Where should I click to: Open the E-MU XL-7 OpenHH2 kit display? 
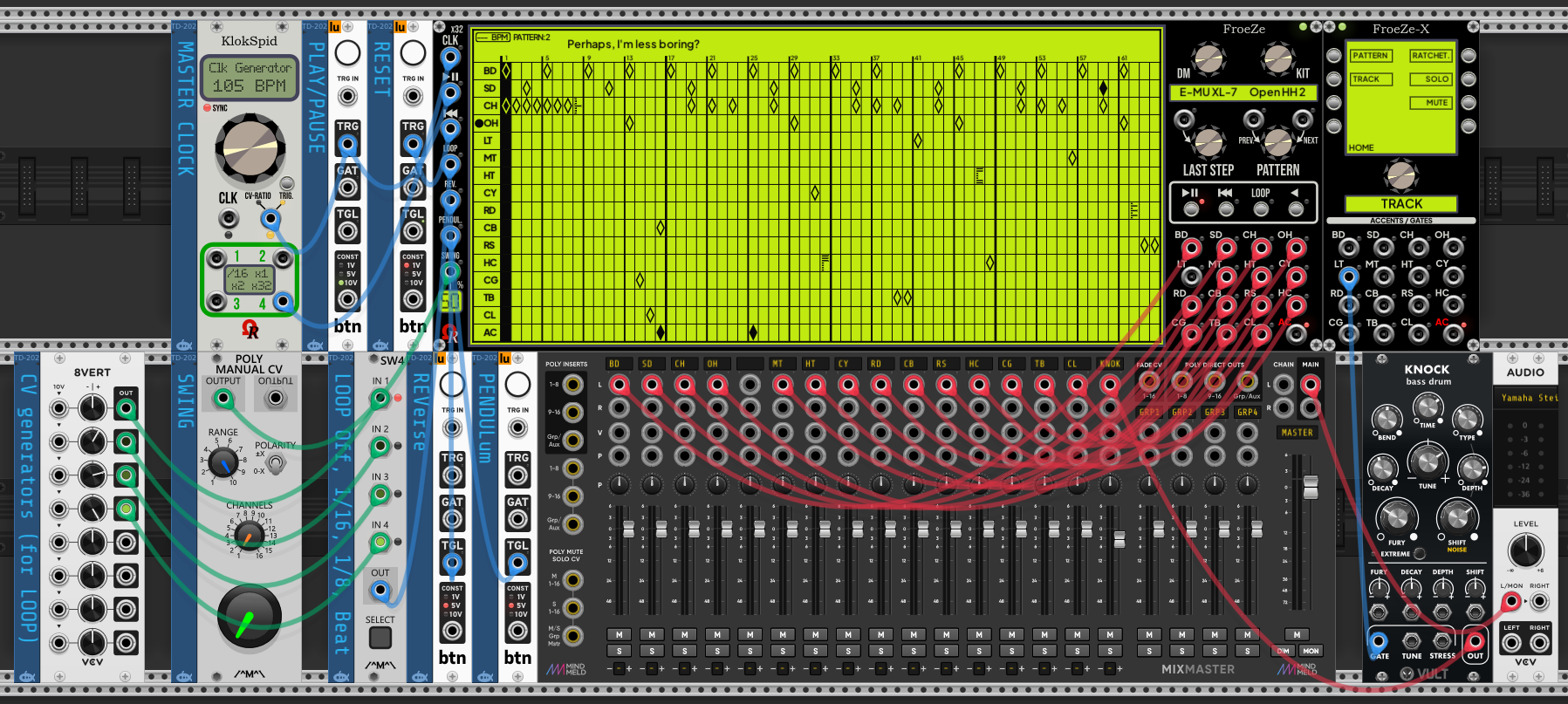(x=1243, y=92)
